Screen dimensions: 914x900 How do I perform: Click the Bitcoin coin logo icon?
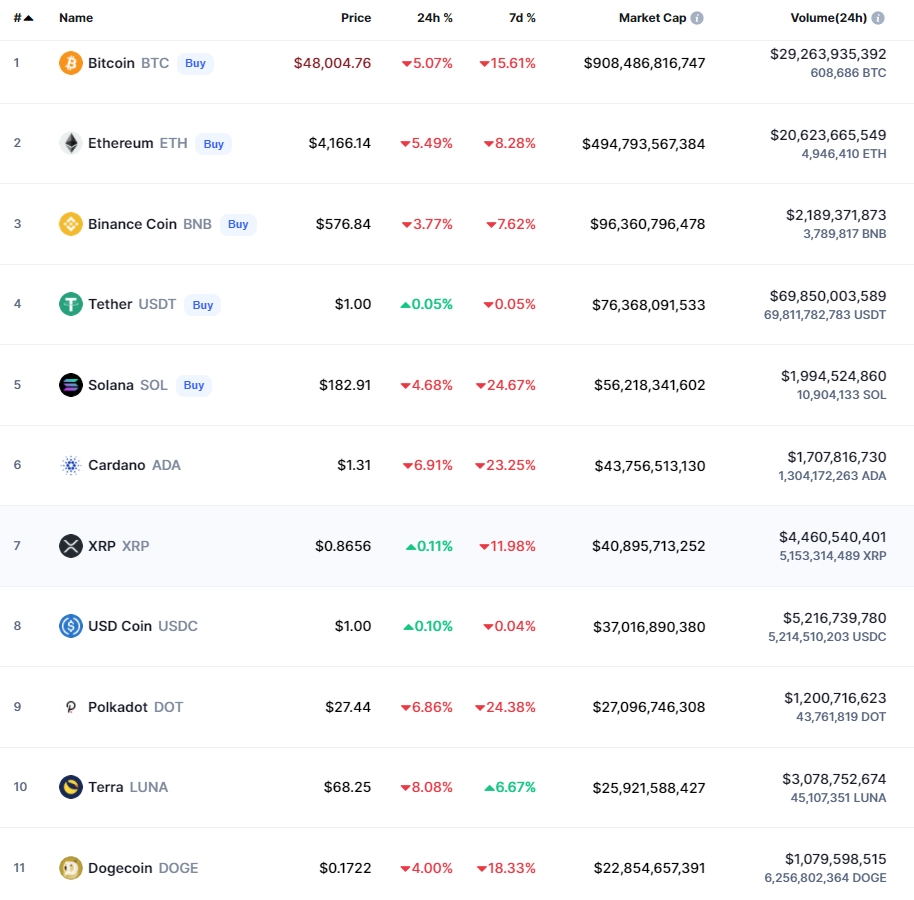(70, 63)
